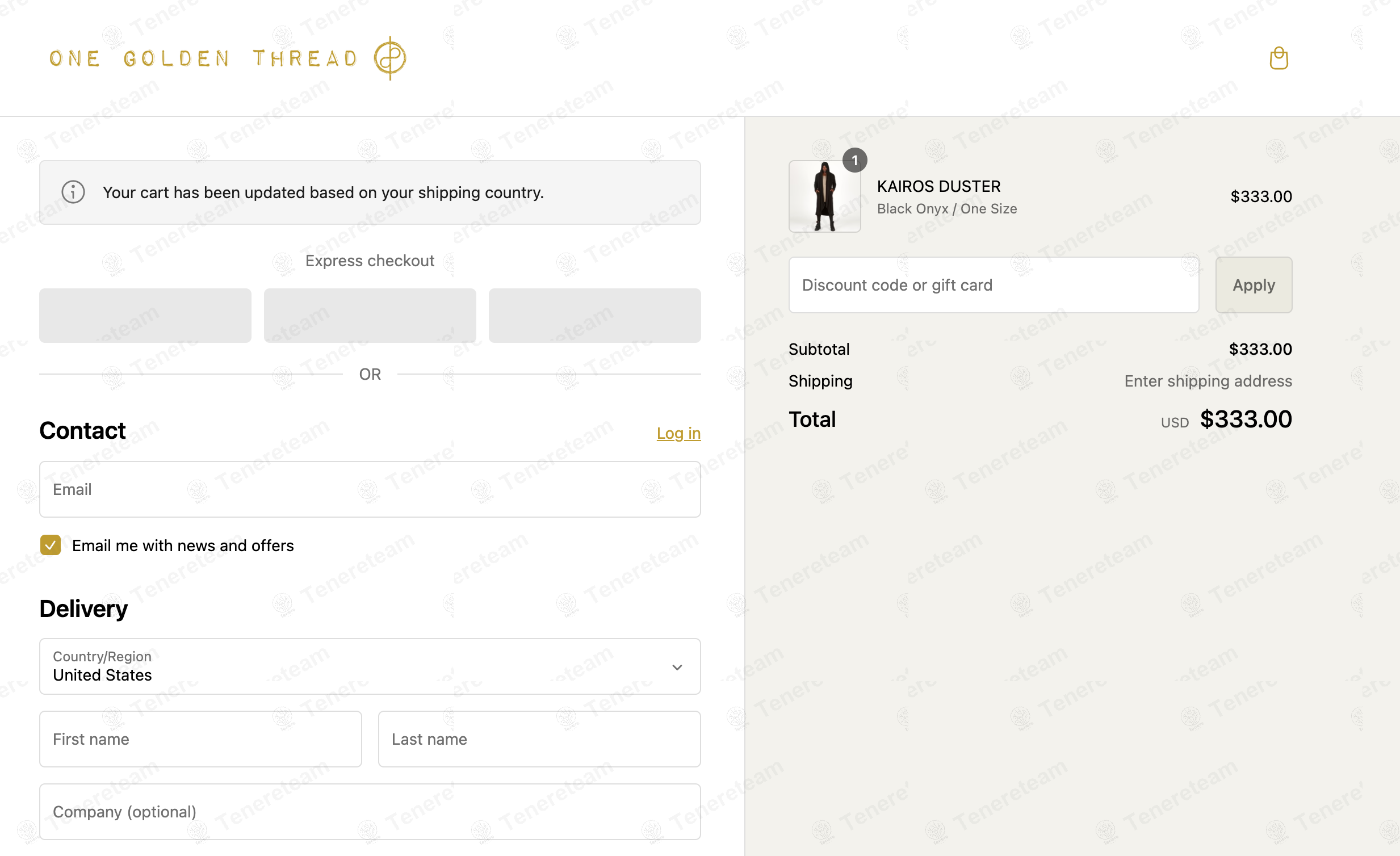This screenshot has width=1400, height=856.
Task: Click the item quantity badge
Action: [854, 160]
